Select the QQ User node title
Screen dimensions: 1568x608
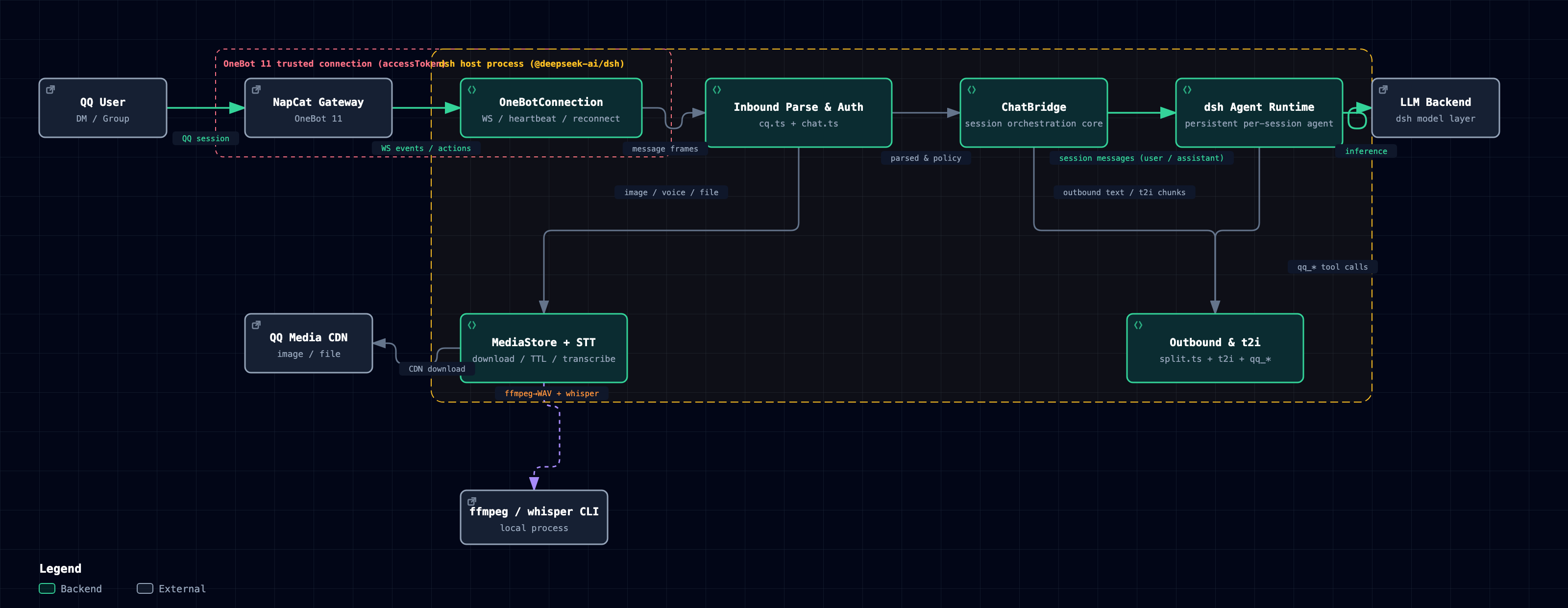point(103,102)
